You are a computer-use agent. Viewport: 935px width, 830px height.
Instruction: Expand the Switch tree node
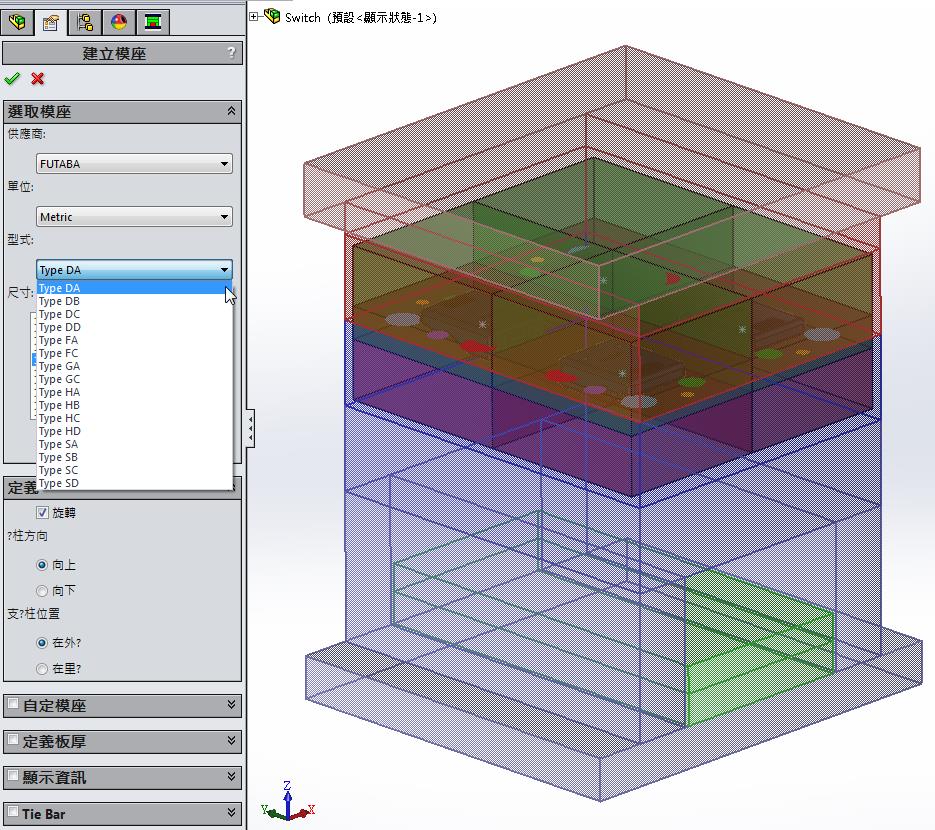point(254,17)
